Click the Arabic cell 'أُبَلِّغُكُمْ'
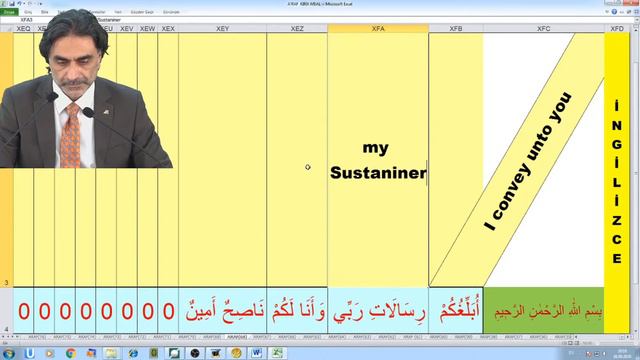This screenshot has height=360, width=640. pos(456,310)
